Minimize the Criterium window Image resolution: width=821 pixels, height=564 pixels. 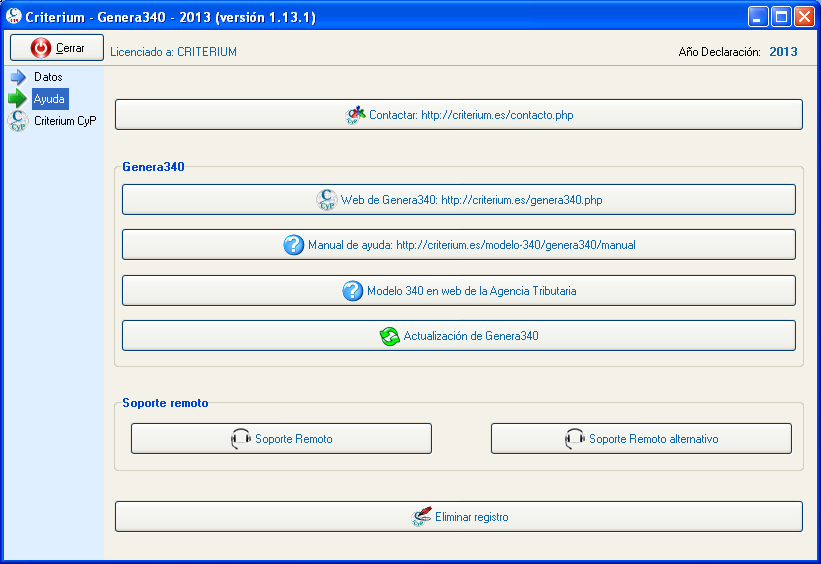tap(757, 17)
